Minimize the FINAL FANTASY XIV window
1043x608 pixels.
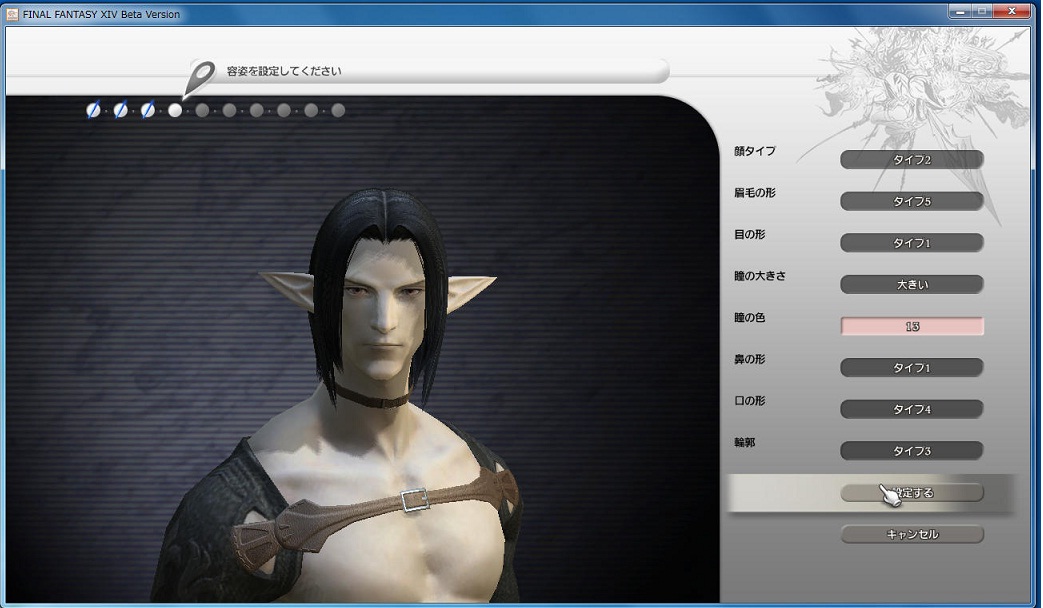960,11
